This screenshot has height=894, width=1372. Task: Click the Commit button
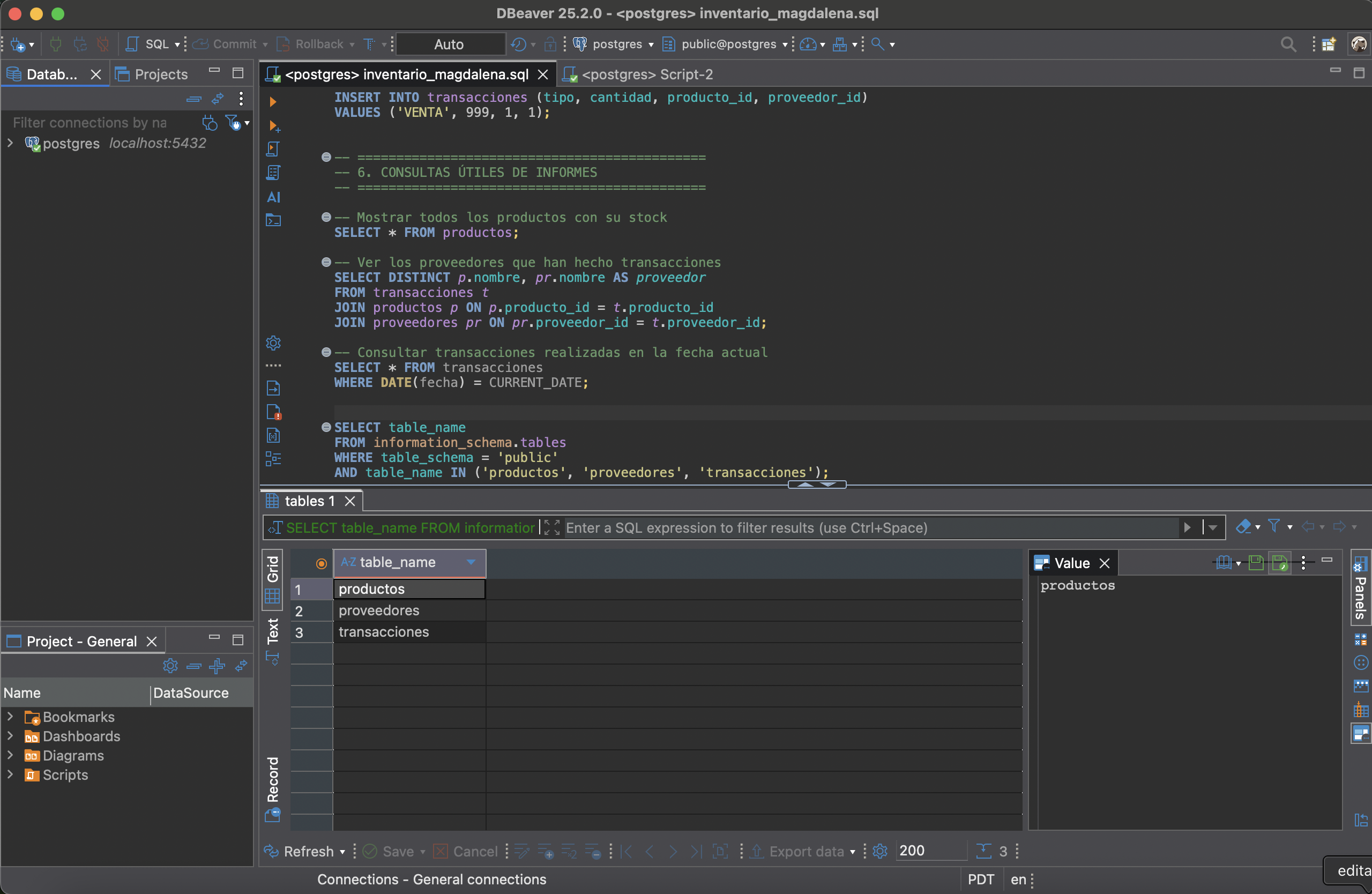coord(225,44)
